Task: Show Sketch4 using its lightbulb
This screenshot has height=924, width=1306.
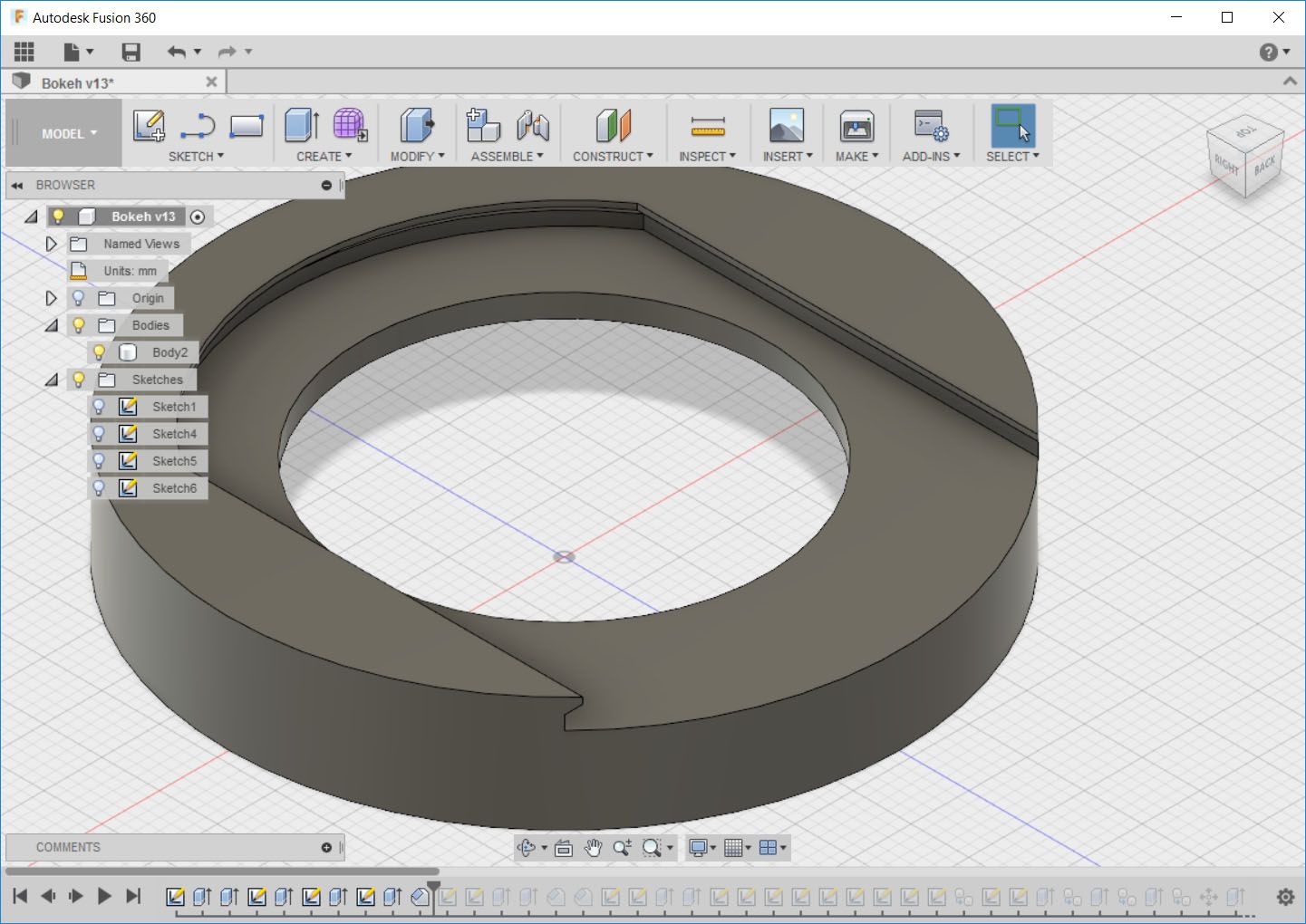Action: (100, 434)
